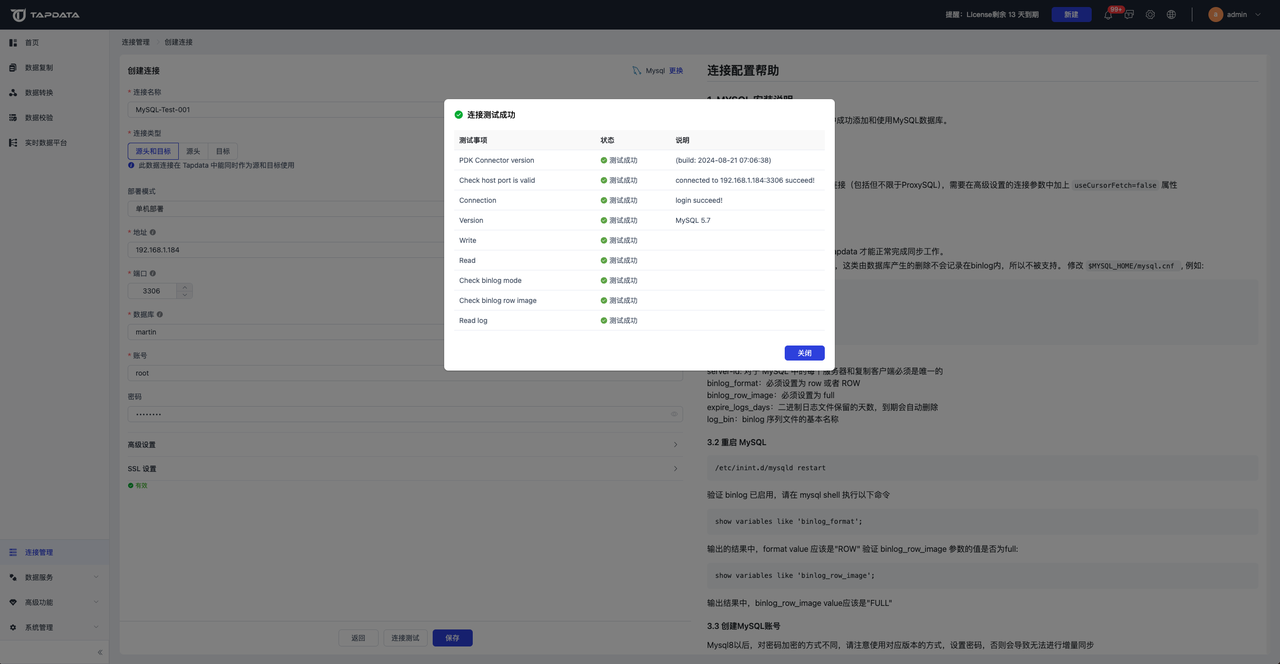The height and width of the screenshot is (664, 1280).
Task: Expand the 数据服务 sidebar submenu arrow
Action: (96, 577)
